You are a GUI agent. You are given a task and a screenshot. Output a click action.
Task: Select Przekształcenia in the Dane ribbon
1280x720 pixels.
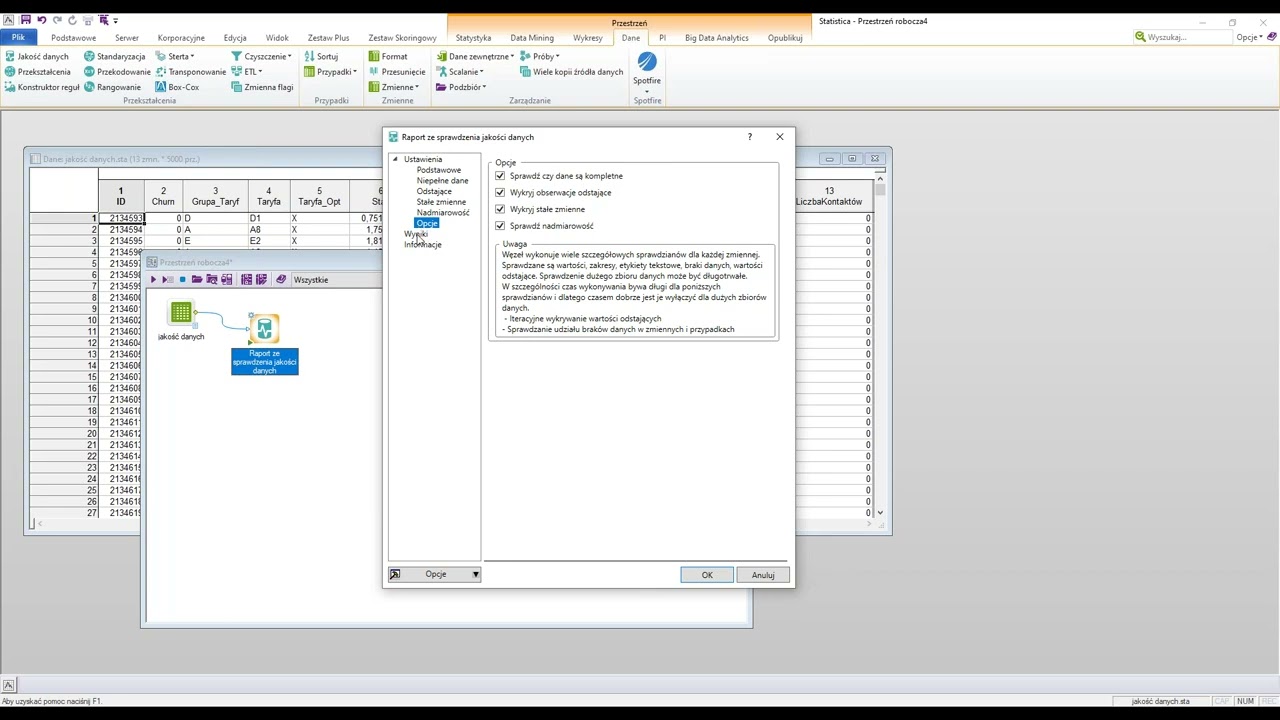point(37,72)
